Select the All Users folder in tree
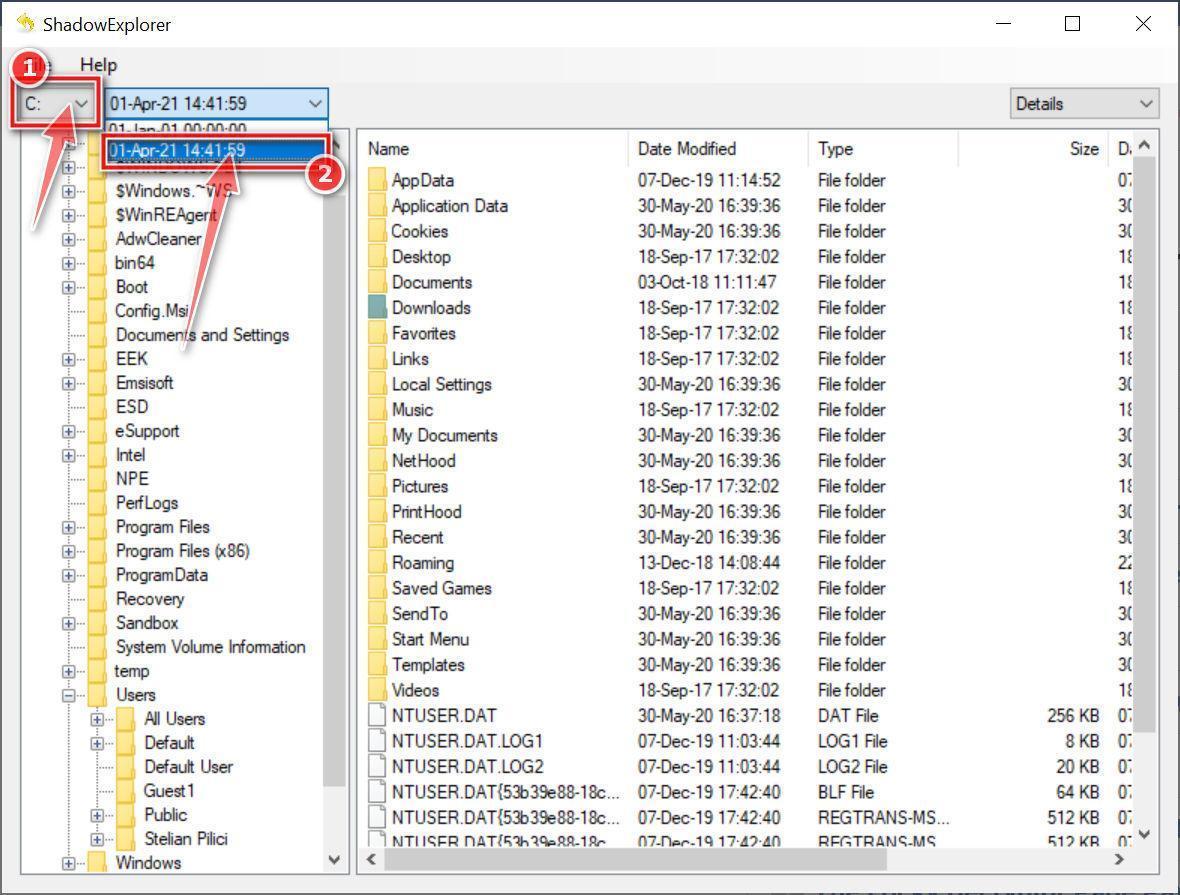 [x=175, y=719]
